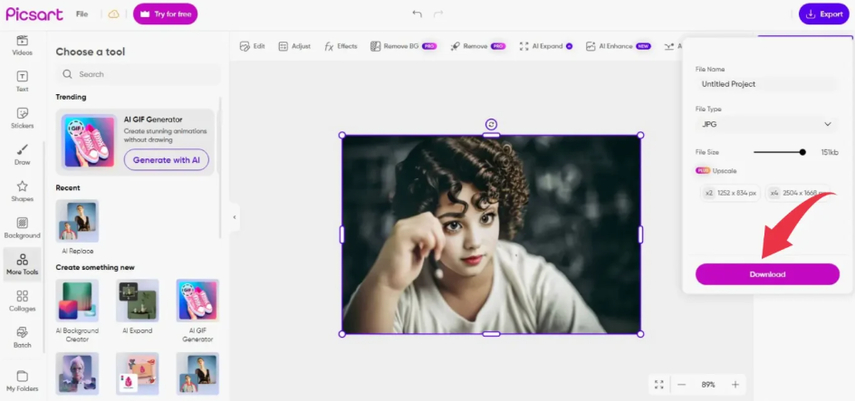Click the 89% zoom value

point(708,385)
